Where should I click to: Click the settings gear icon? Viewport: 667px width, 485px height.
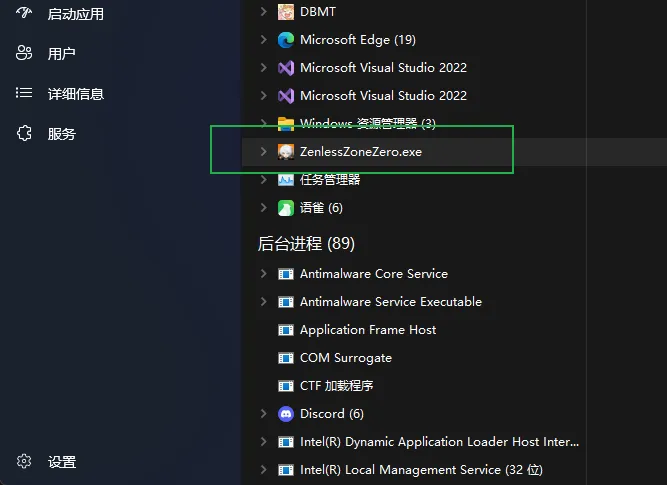point(24,461)
